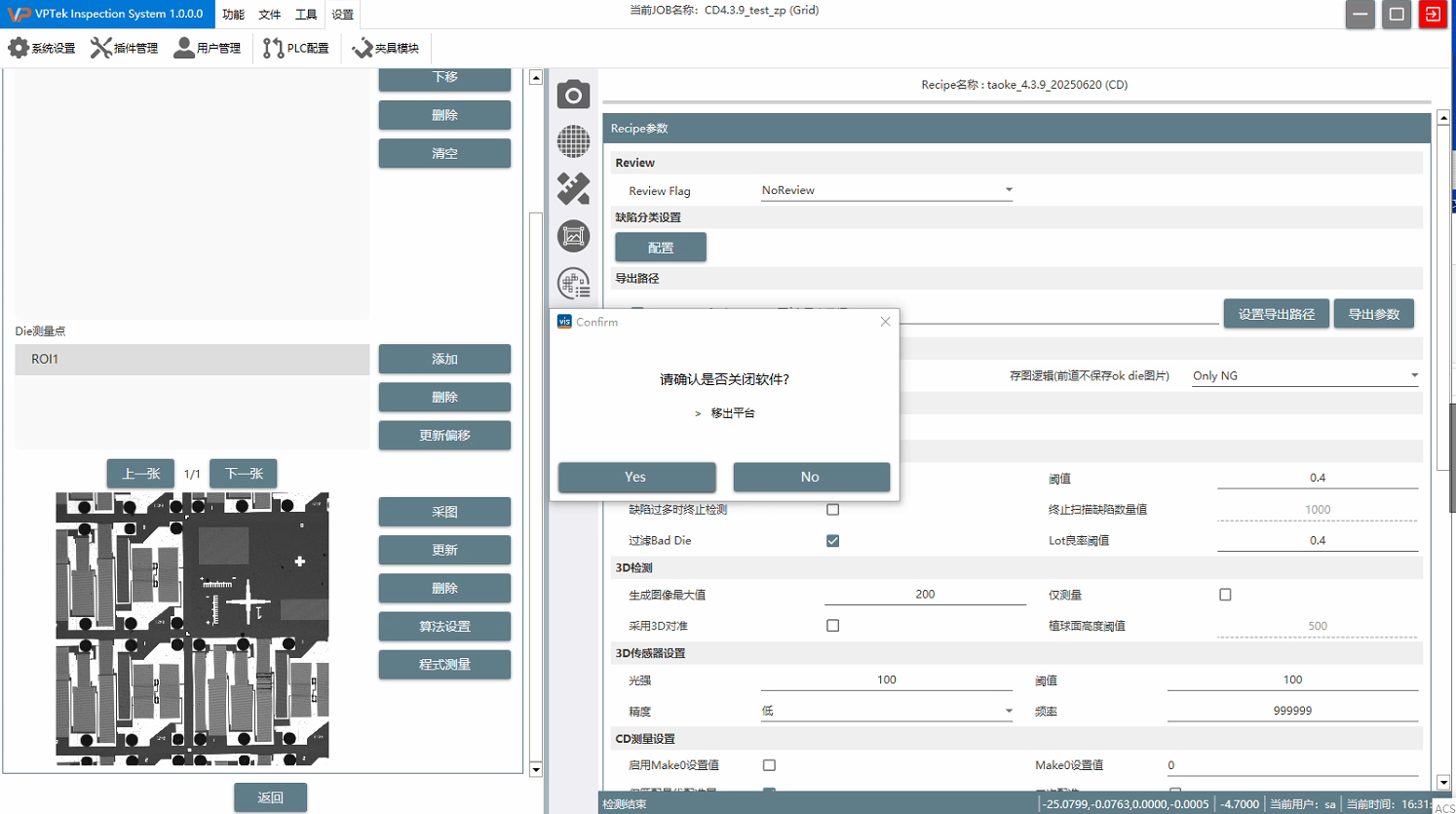Tick the 仅测量 checkbox
The image size is (1456, 814).
pos(1225,595)
